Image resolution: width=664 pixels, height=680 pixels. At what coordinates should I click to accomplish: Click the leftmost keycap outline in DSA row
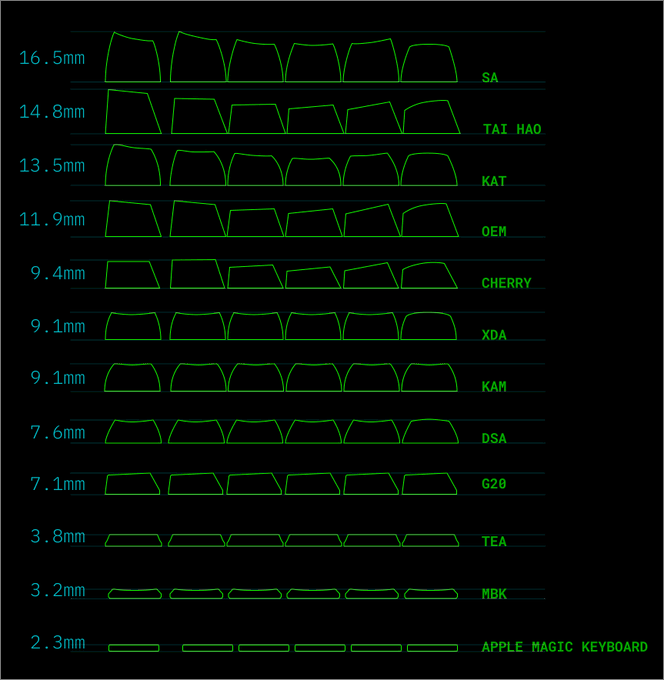pyautogui.click(x=133, y=432)
